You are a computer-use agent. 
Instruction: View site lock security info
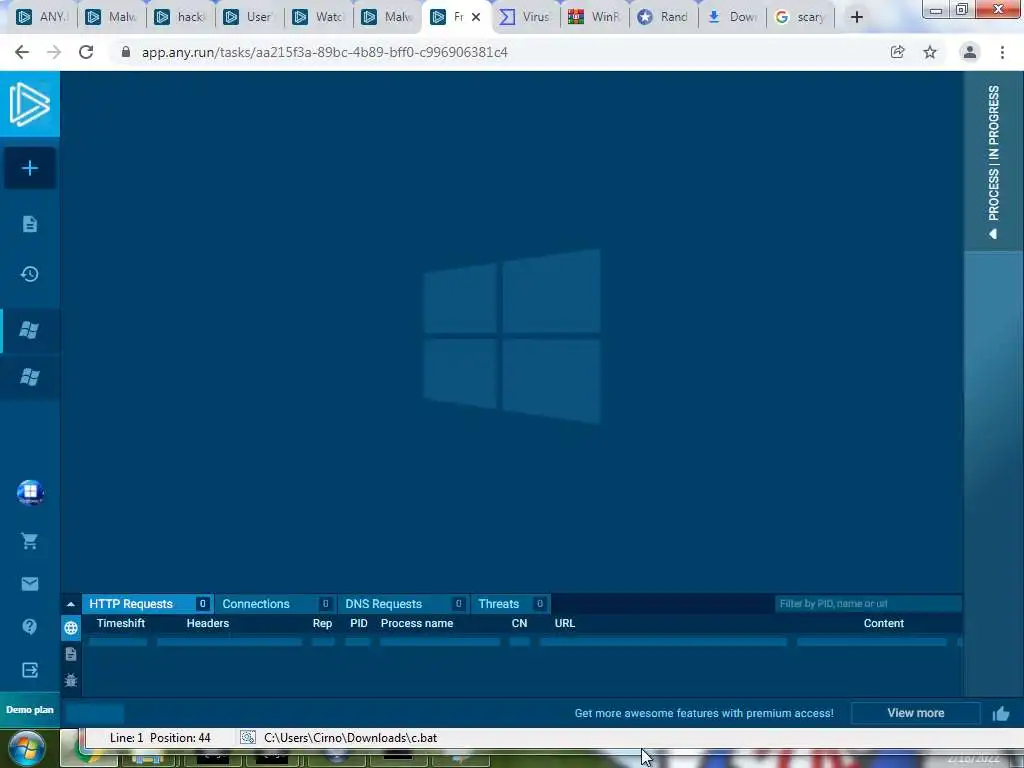[x=126, y=52]
